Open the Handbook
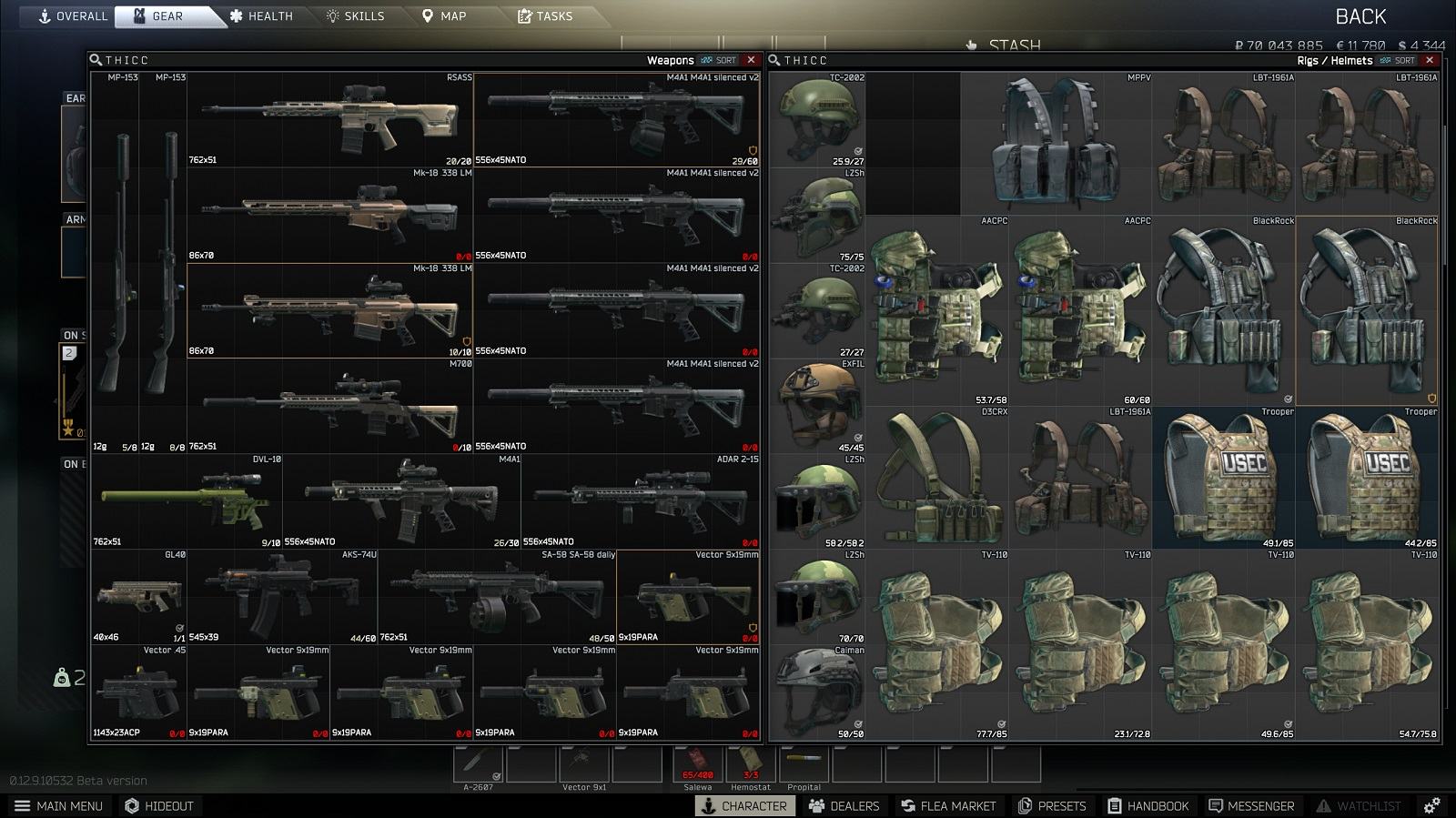Image resolution: width=1456 pixels, height=818 pixels. click(1148, 806)
